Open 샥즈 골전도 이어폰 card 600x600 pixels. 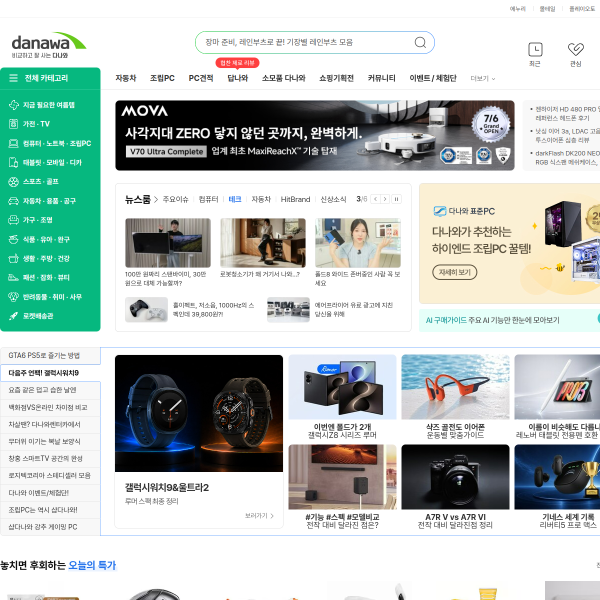tap(455, 397)
